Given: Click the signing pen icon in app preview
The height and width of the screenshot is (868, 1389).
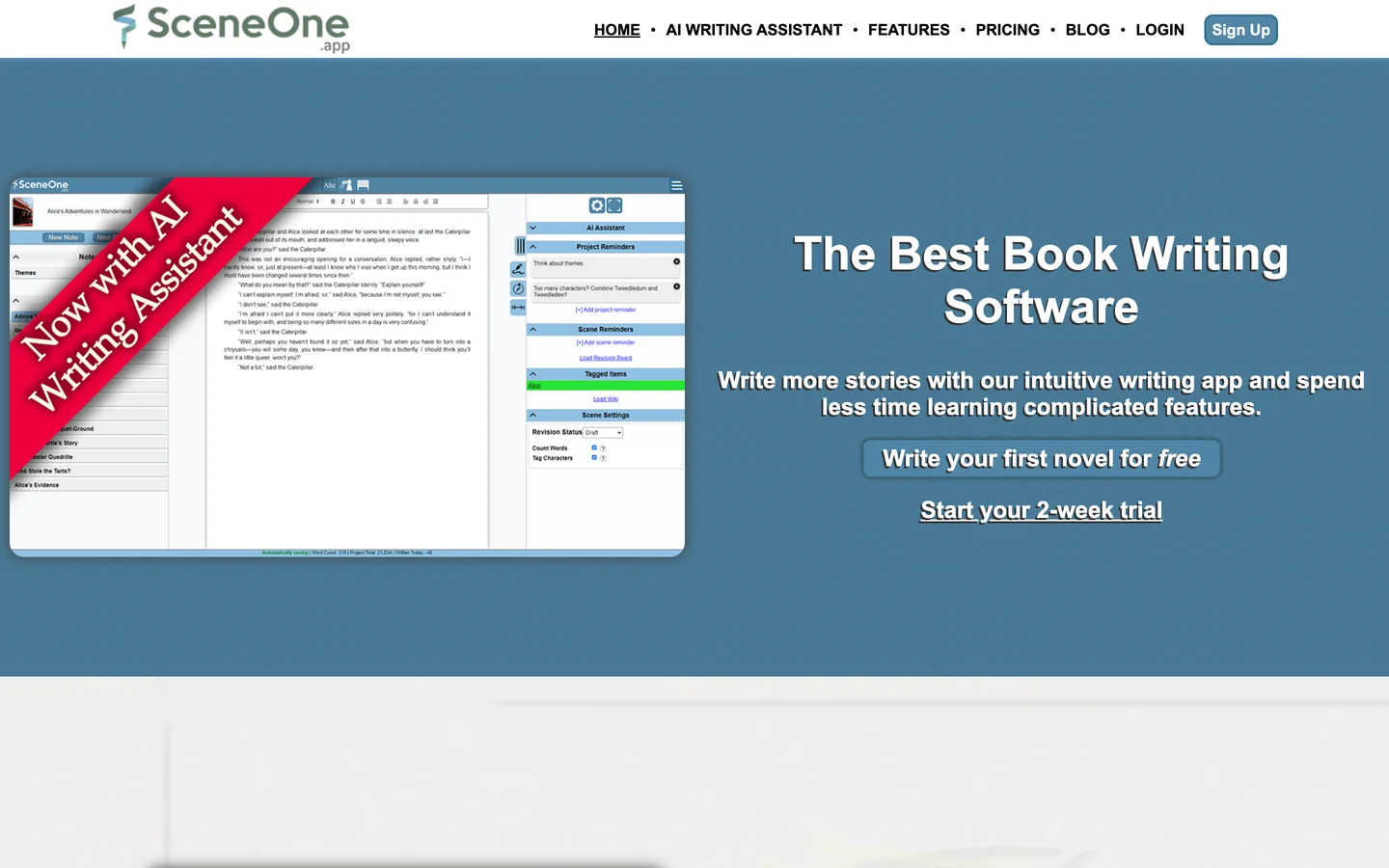Looking at the screenshot, I should [518, 269].
